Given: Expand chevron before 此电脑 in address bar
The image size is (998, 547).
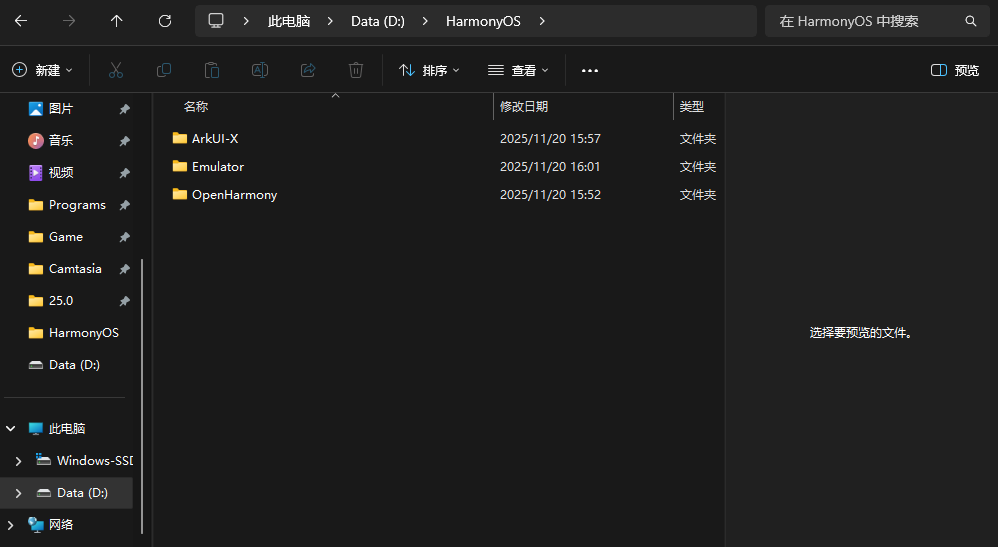Looking at the screenshot, I should [x=246, y=21].
